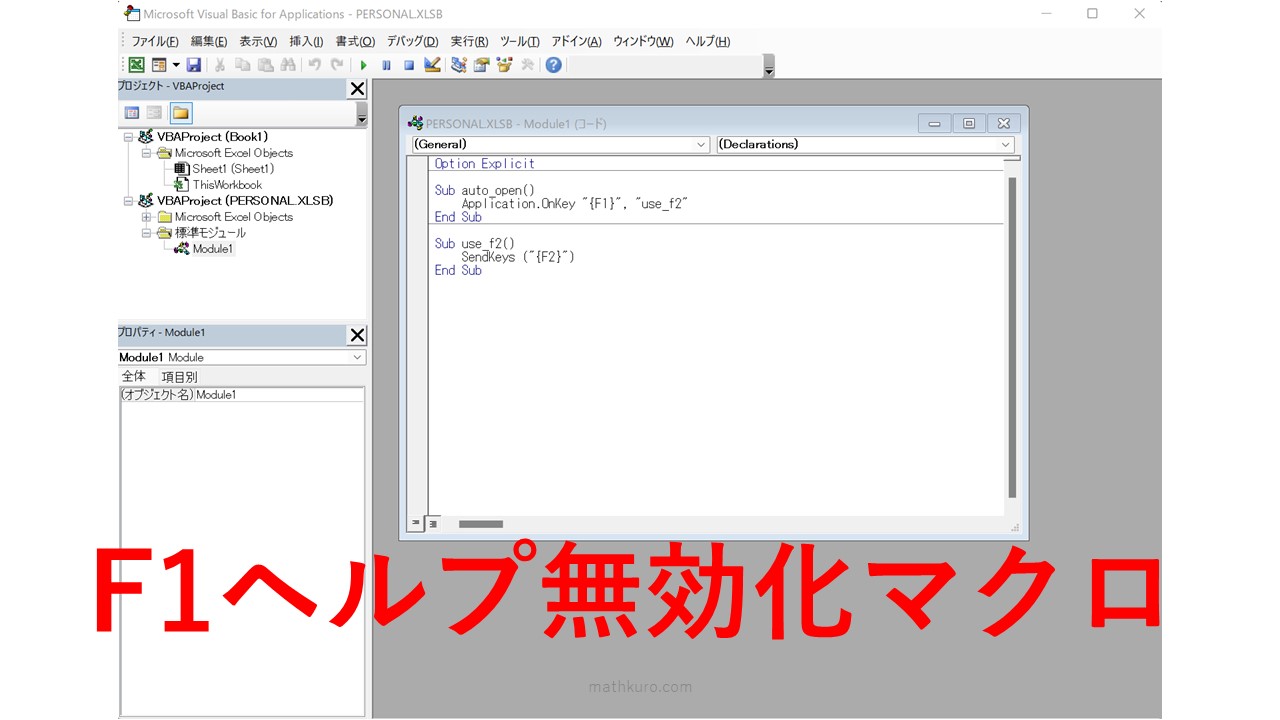This screenshot has height=720, width=1280.
Task: Click the Paste toolbar icon
Action: tap(265, 65)
